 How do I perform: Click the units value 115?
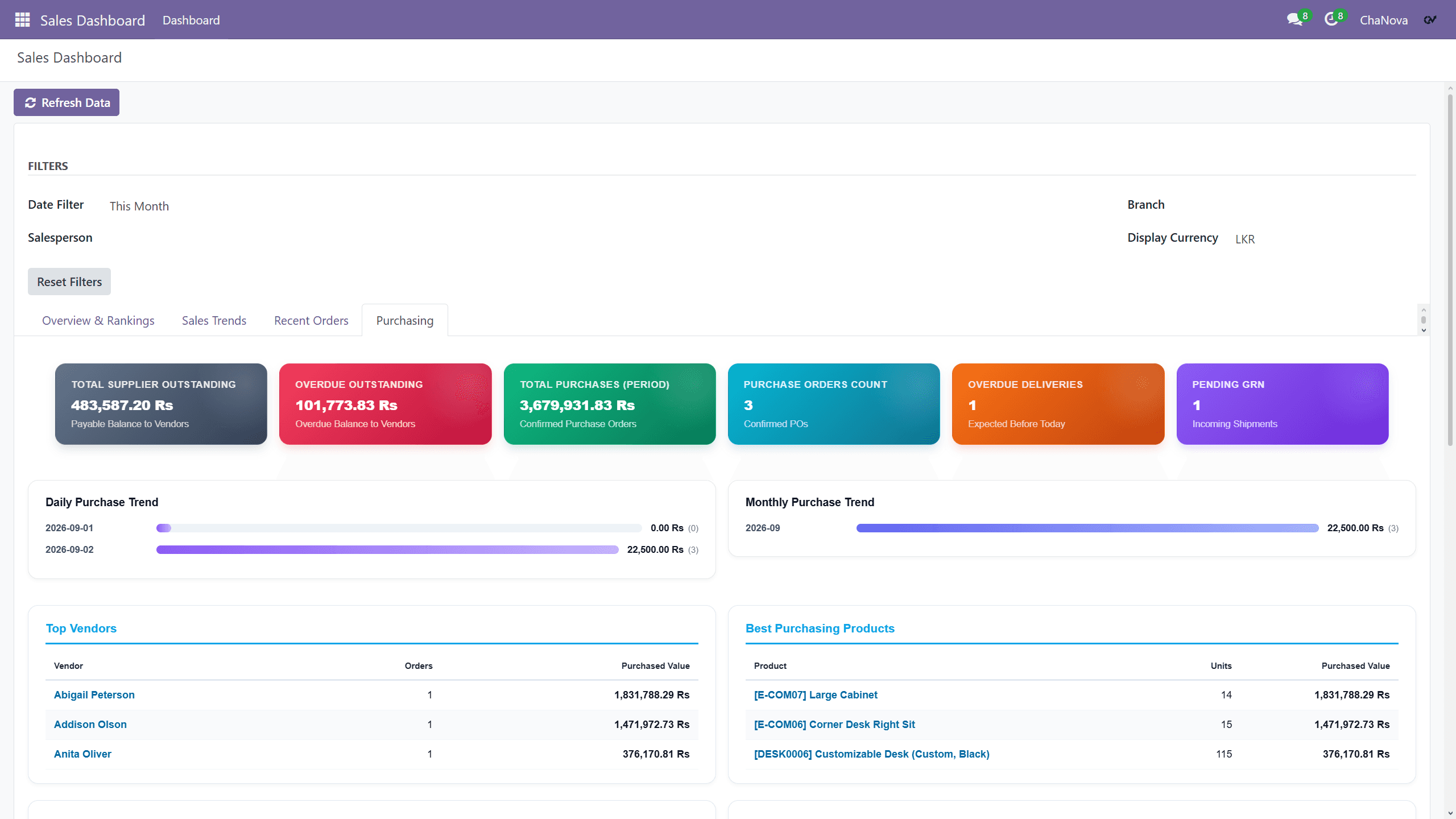[x=1224, y=754]
